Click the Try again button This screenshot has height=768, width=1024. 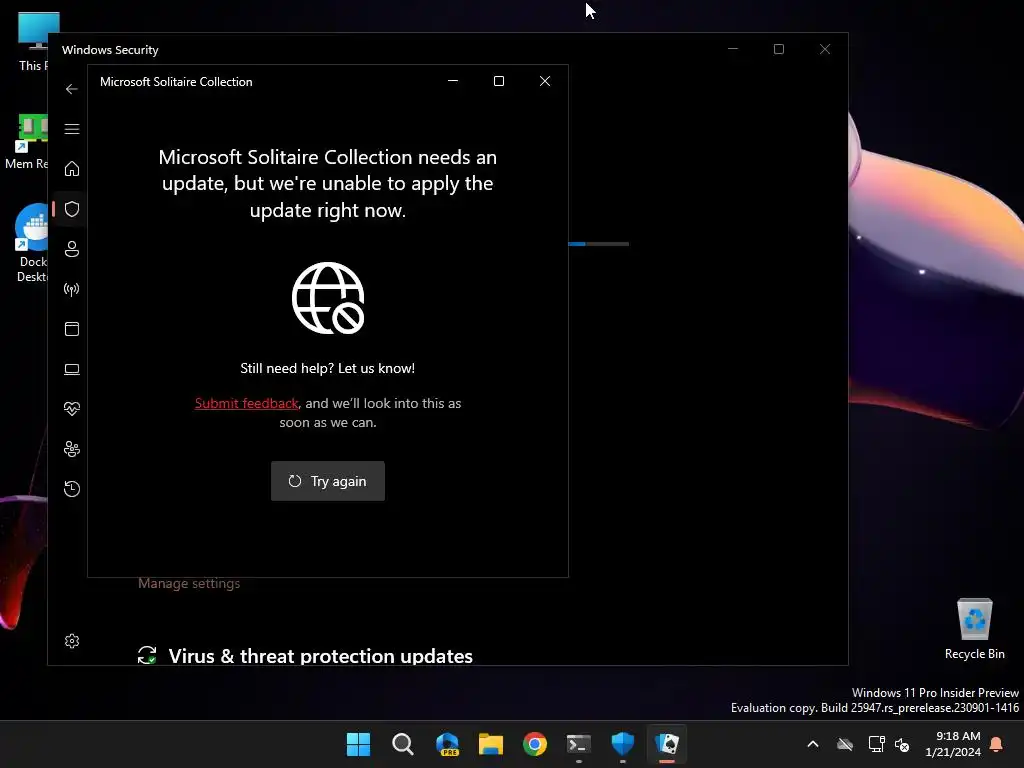coord(327,481)
